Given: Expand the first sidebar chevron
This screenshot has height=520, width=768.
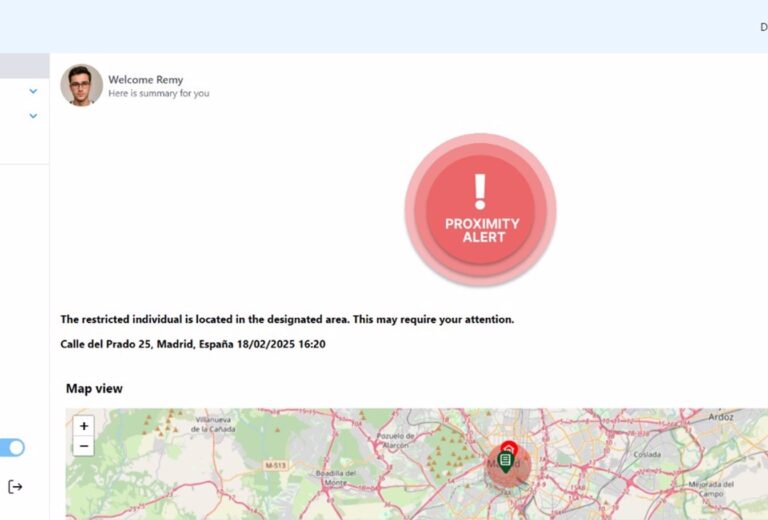Looking at the screenshot, I should [x=33, y=91].
